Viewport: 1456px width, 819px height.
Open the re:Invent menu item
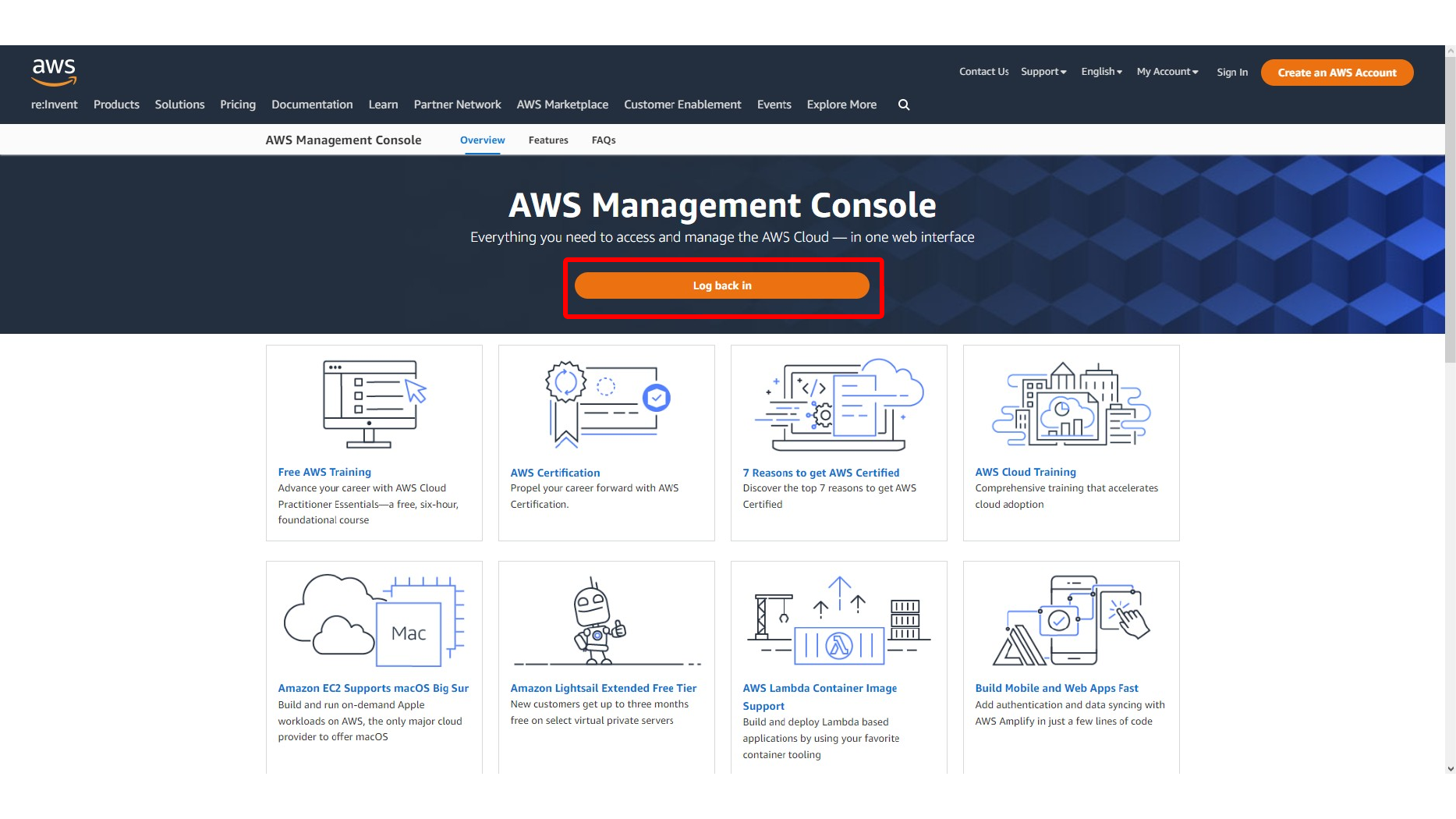coord(55,105)
